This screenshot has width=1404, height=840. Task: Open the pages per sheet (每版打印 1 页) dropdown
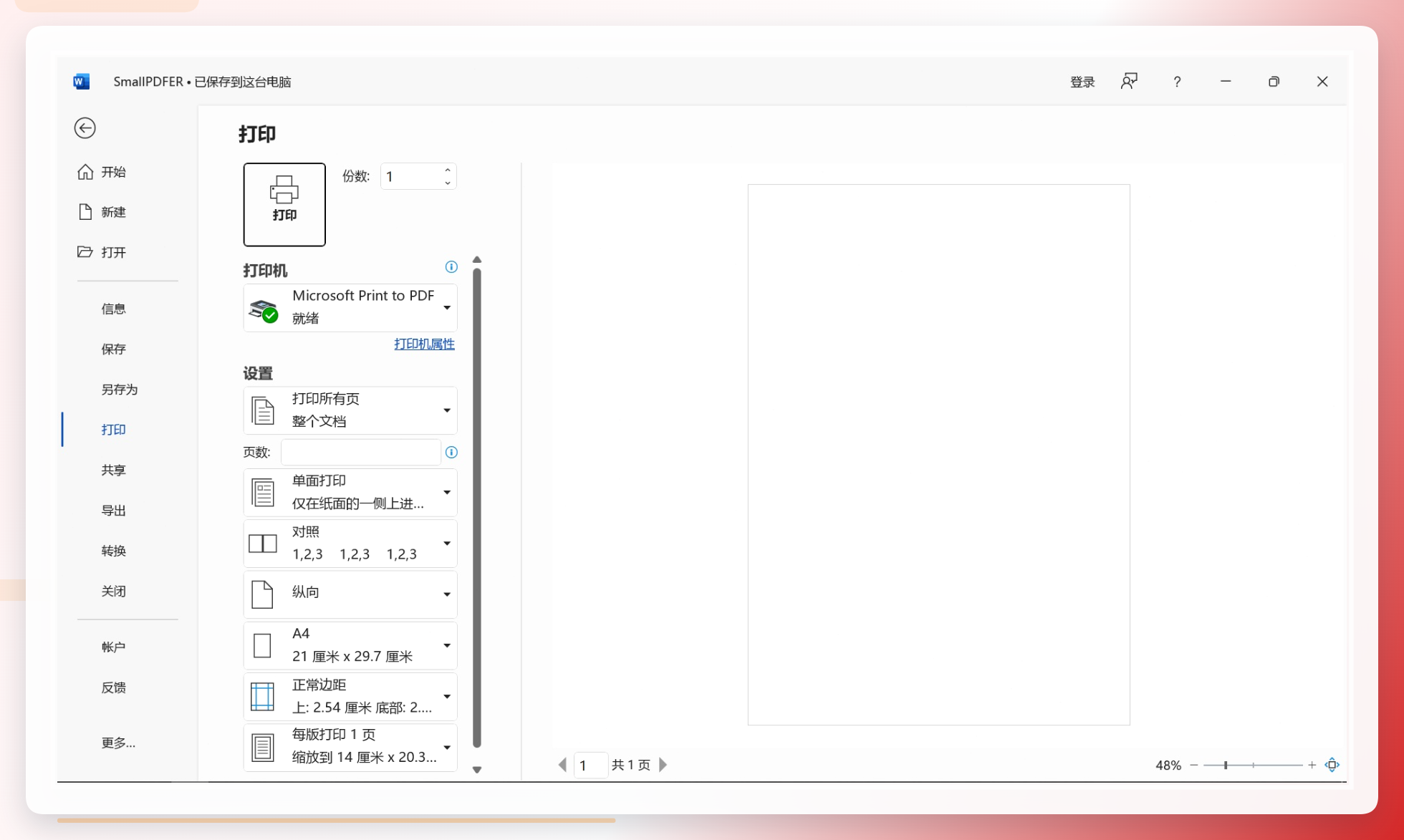click(x=350, y=747)
